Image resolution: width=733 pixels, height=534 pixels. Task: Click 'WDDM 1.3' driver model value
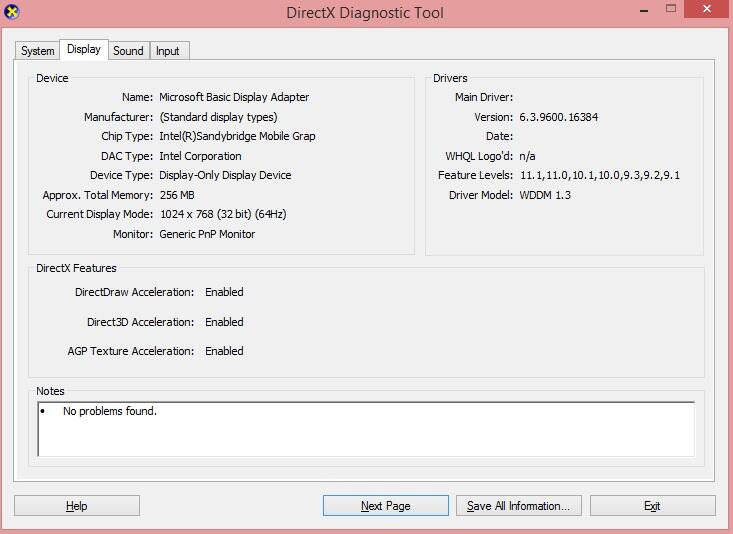tap(545, 195)
